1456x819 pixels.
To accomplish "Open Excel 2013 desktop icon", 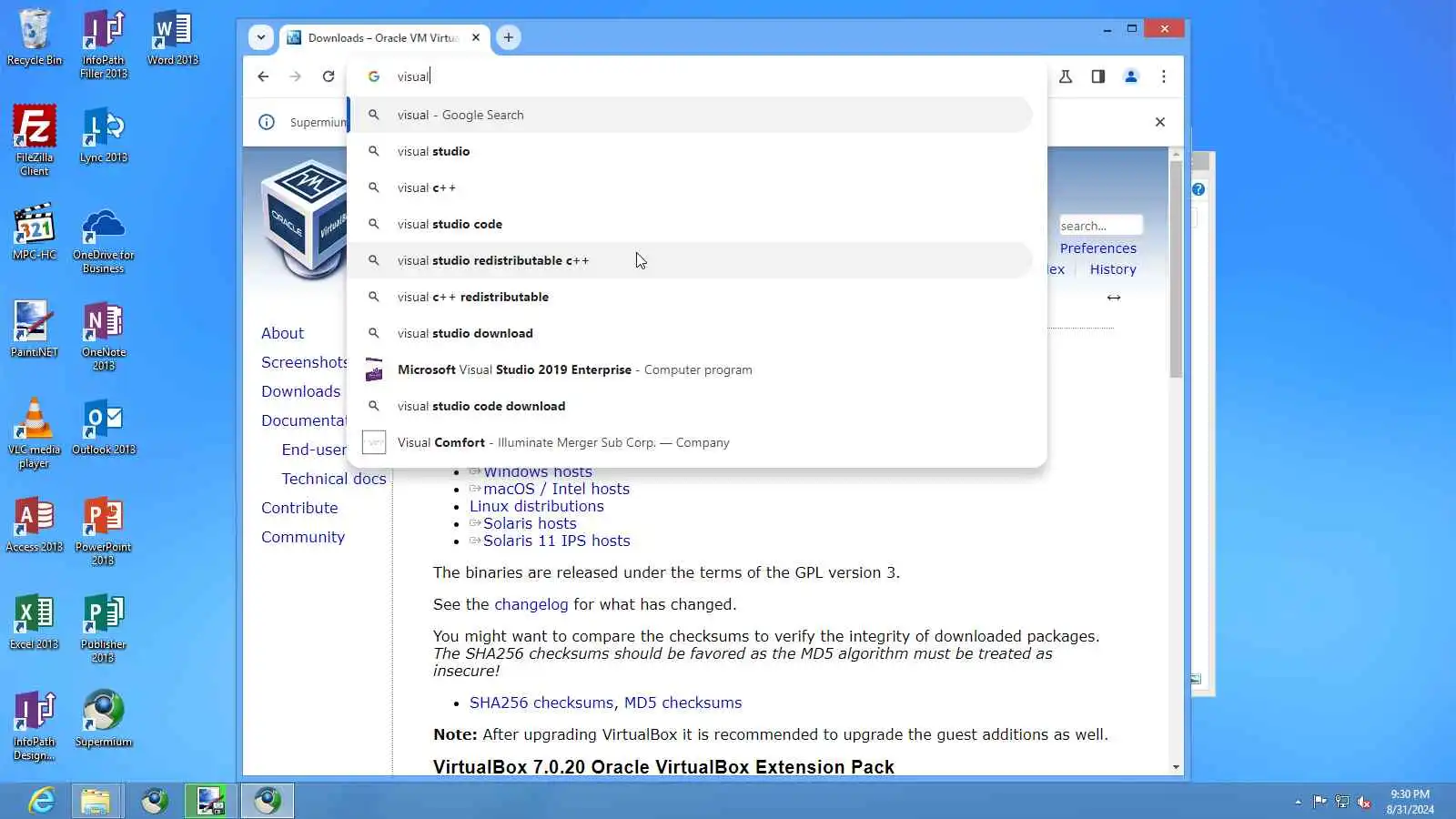I will coord(35,622).
